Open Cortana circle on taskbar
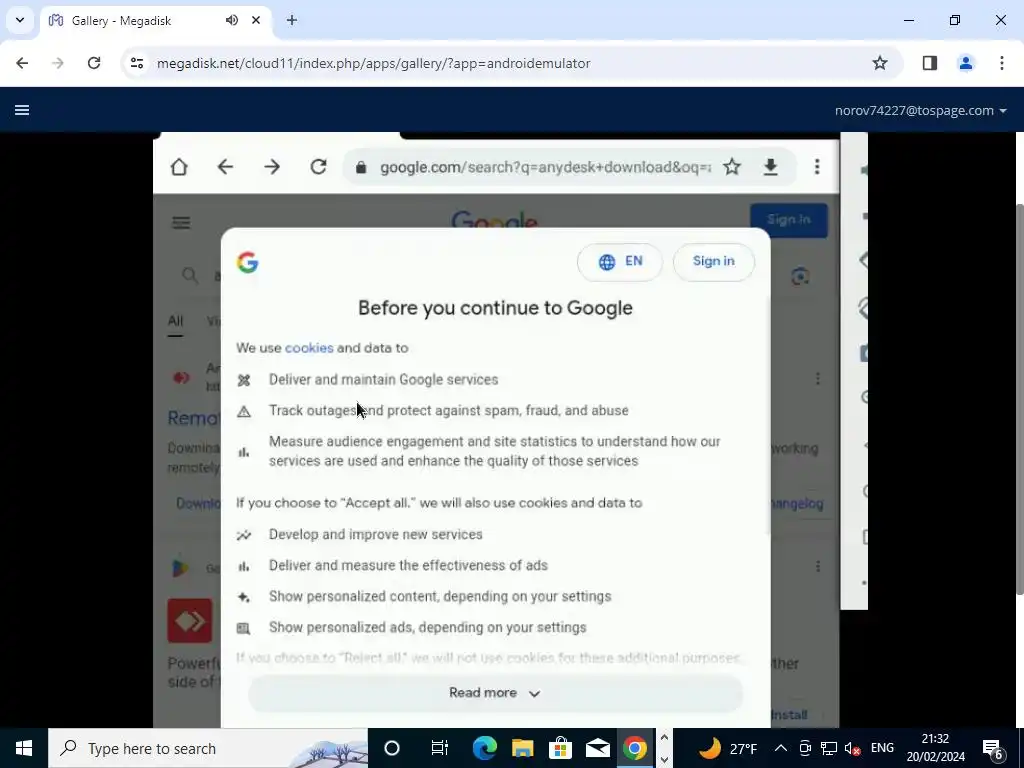 pos(391,748)
